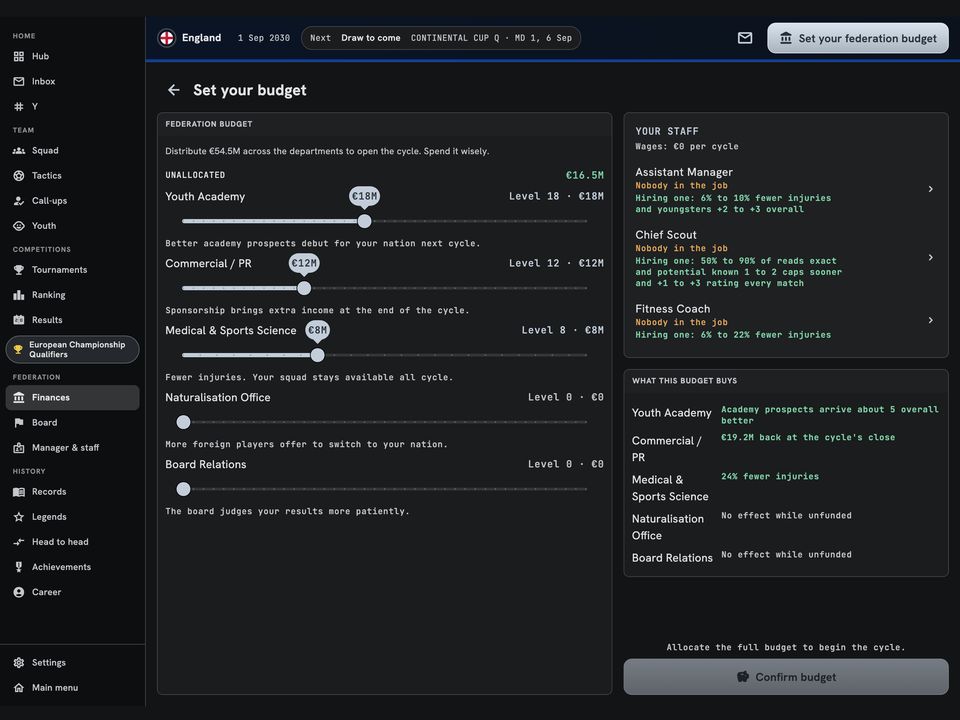
Task: Click the Naturalisation Office slider handle
Action: pyautogui.click(x=183, y=422)
